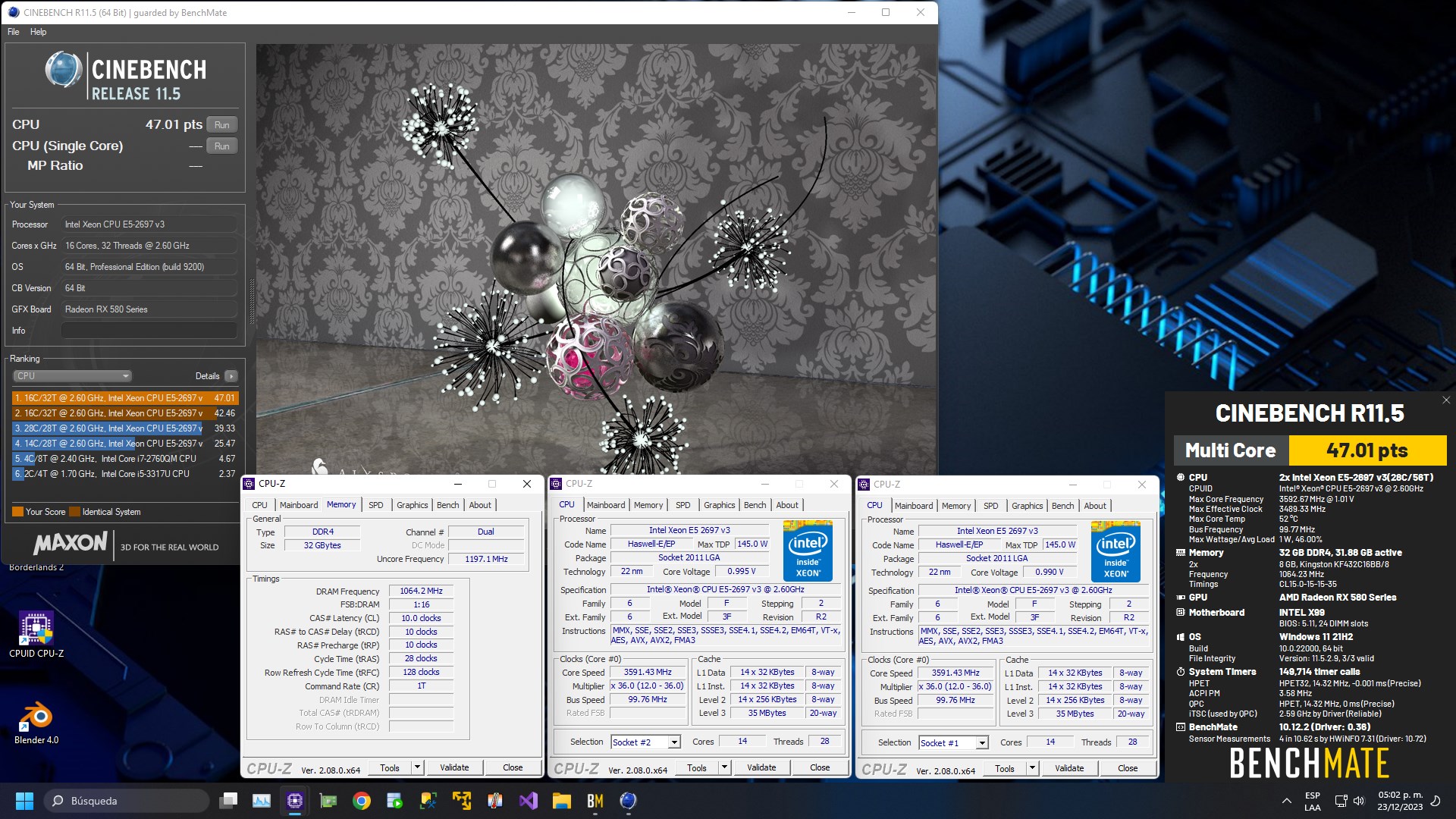Image resolution: width=1456 pixels, height=819 pixels.
Task: Run the CPU (Single Core) test
Action: coord(222,146)
